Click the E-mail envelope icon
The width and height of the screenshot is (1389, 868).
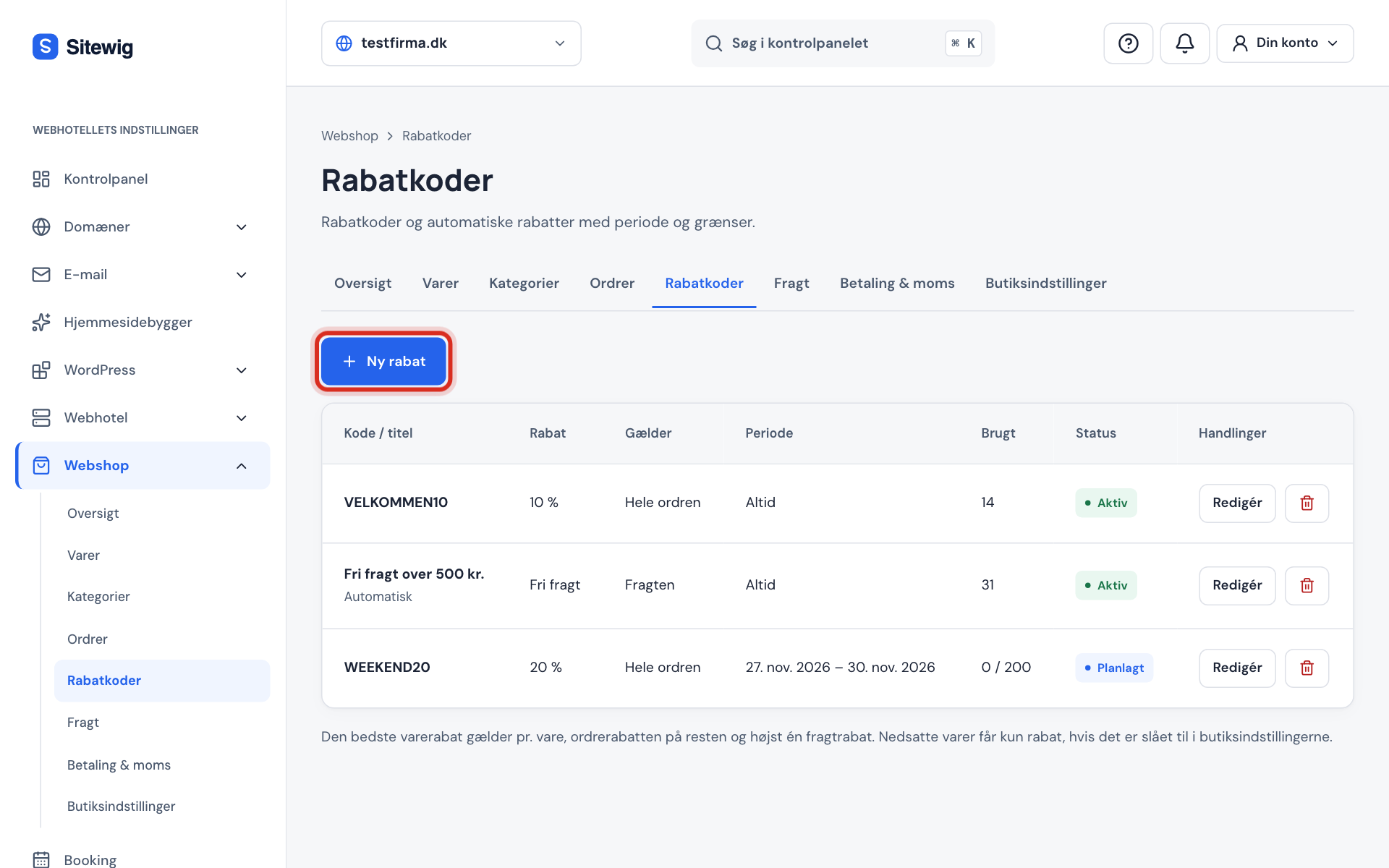(41, 274)
